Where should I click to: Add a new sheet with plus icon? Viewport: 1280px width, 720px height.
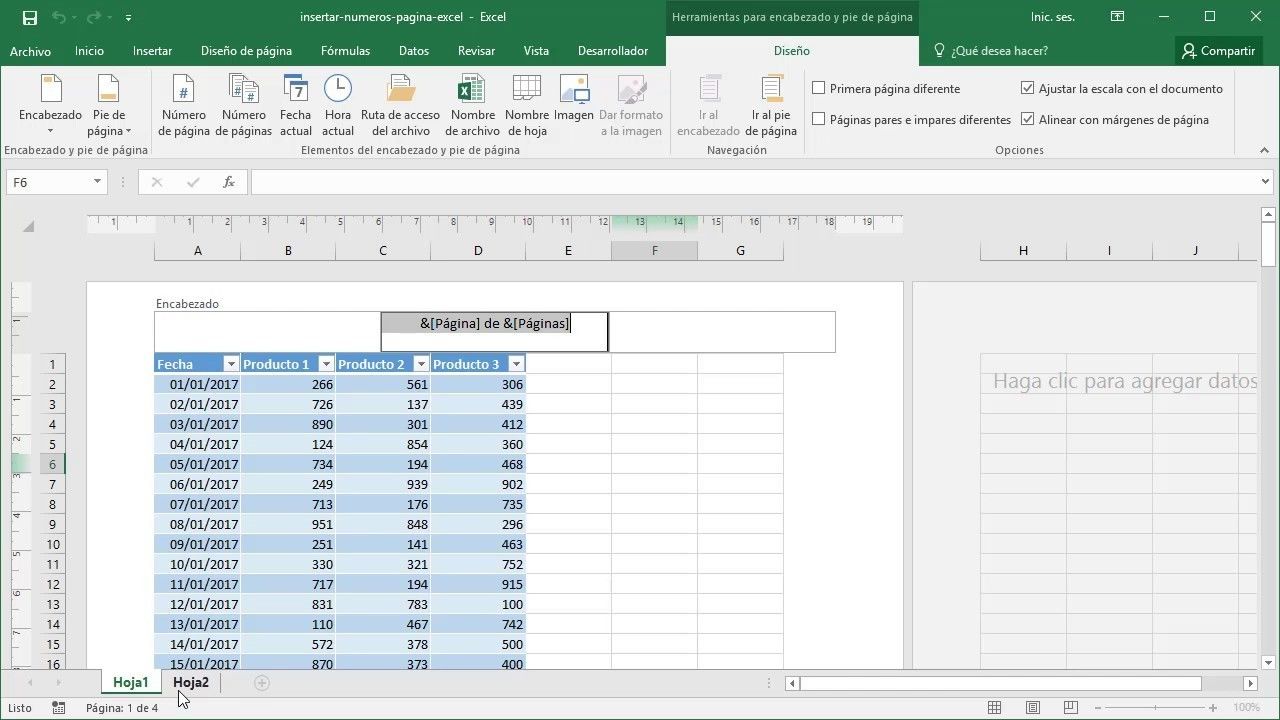[262, 682]
